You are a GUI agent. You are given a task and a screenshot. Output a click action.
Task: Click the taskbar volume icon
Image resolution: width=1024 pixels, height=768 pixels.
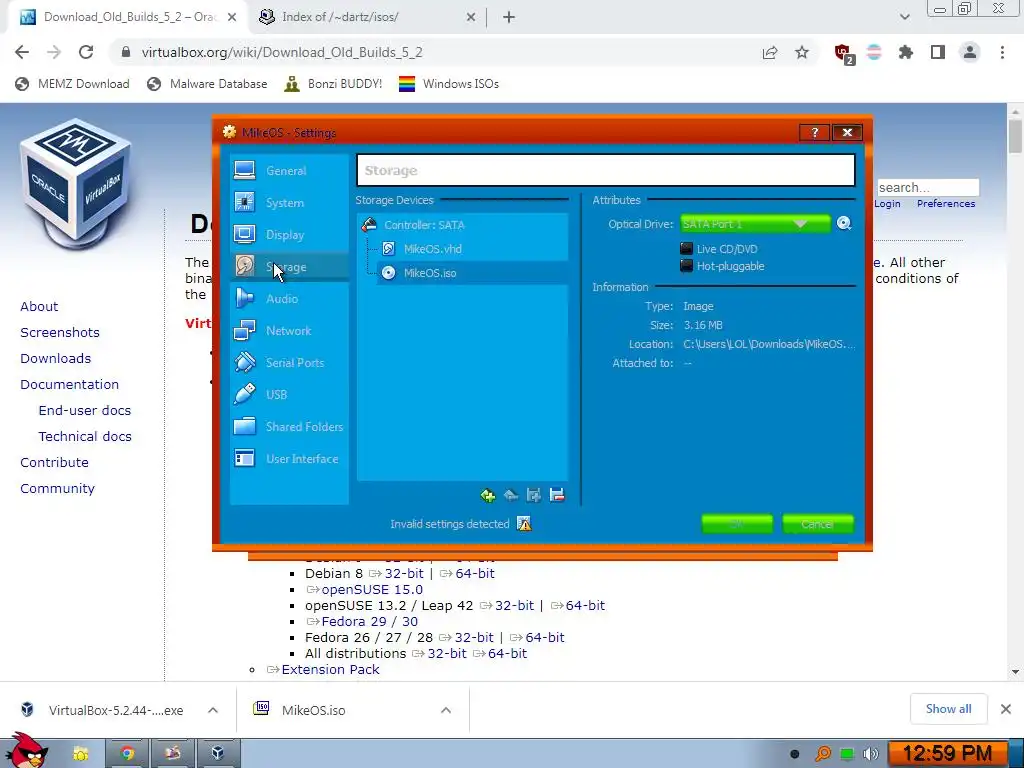[870, 754]
